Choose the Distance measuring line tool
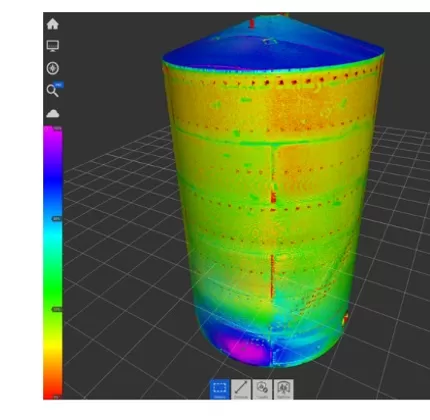The image size is (430, 420). [241, 389]
